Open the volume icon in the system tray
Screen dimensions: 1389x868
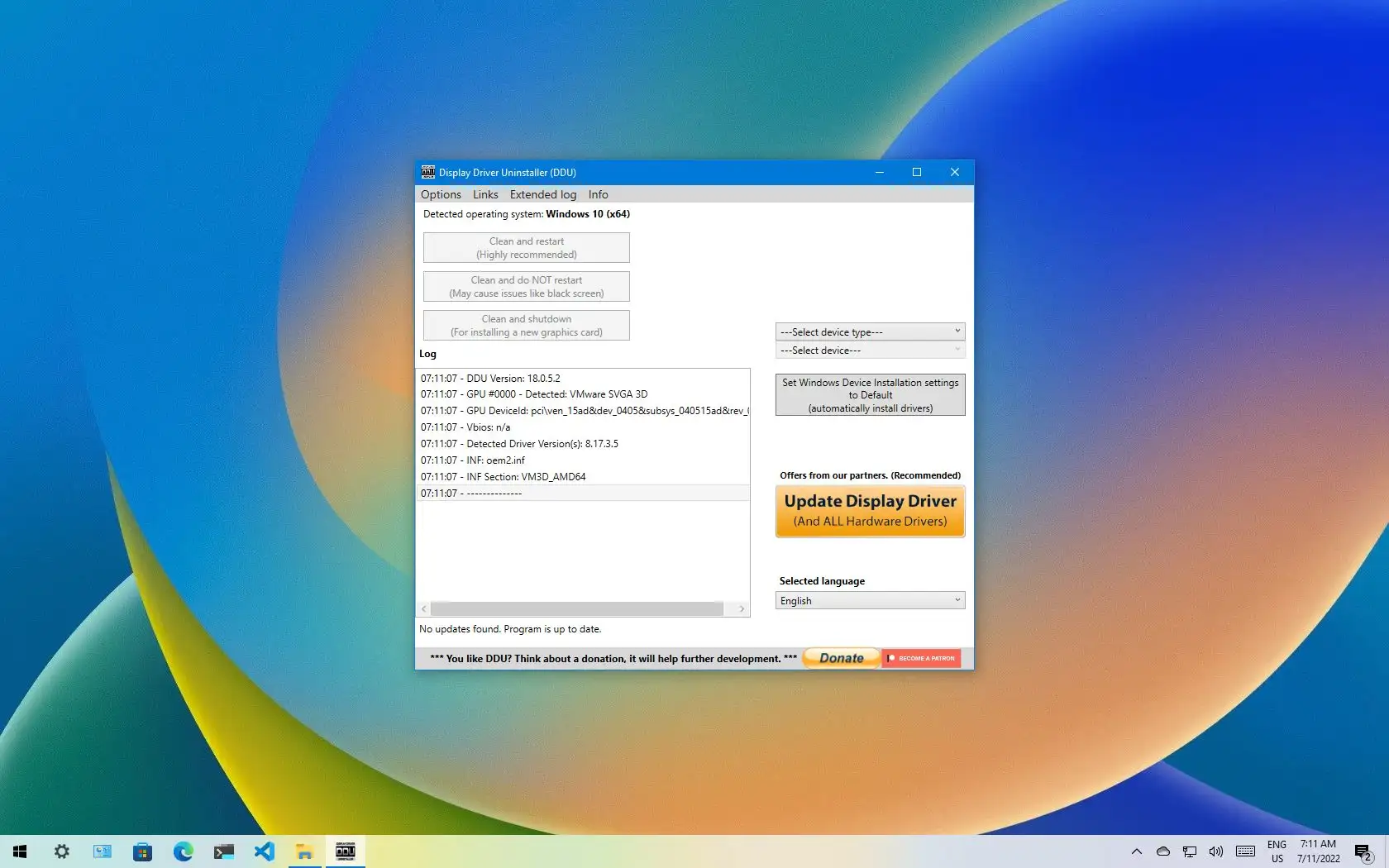click(x=1216, y=851)
